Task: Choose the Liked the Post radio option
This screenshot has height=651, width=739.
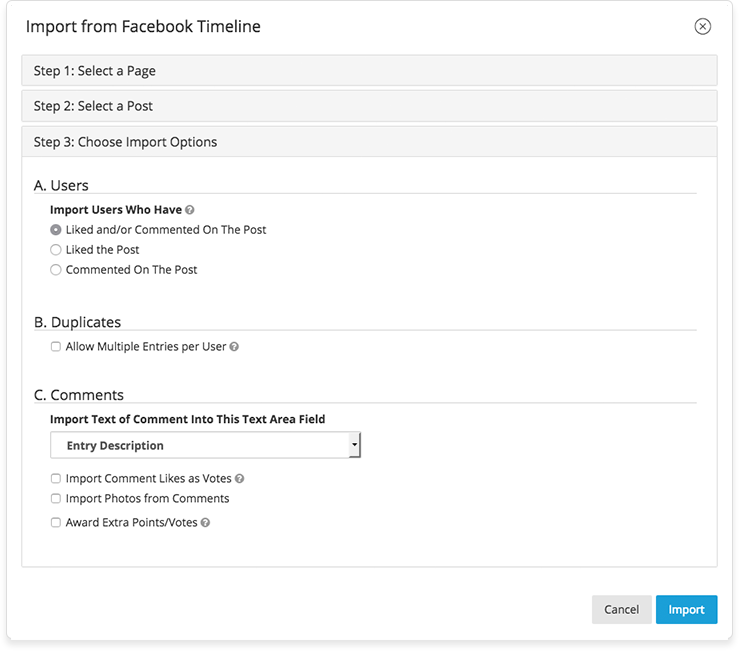Action: pyautogui.click(x=56, y=250)
